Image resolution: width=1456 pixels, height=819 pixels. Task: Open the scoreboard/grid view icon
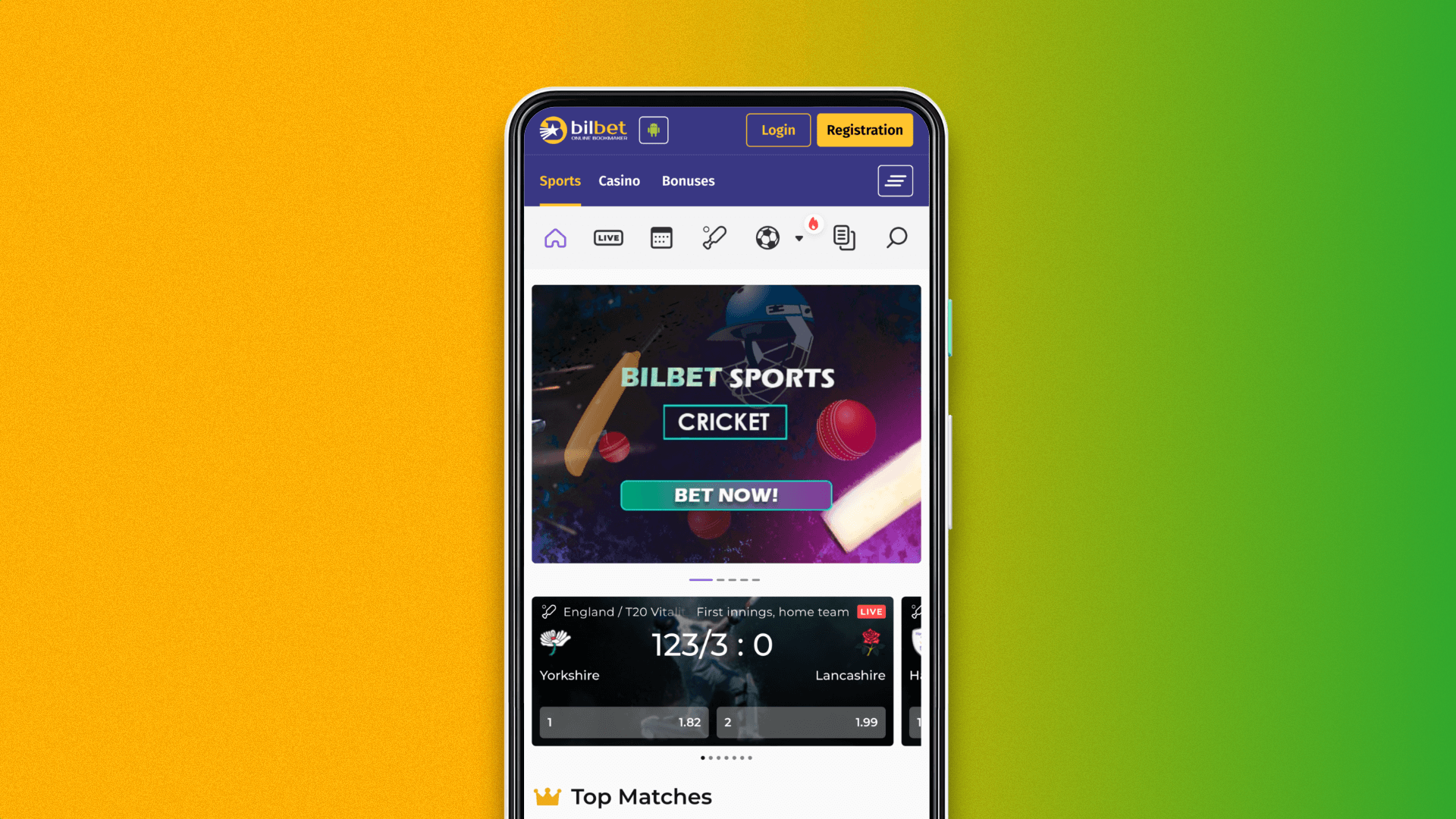[x=660, y=237]
